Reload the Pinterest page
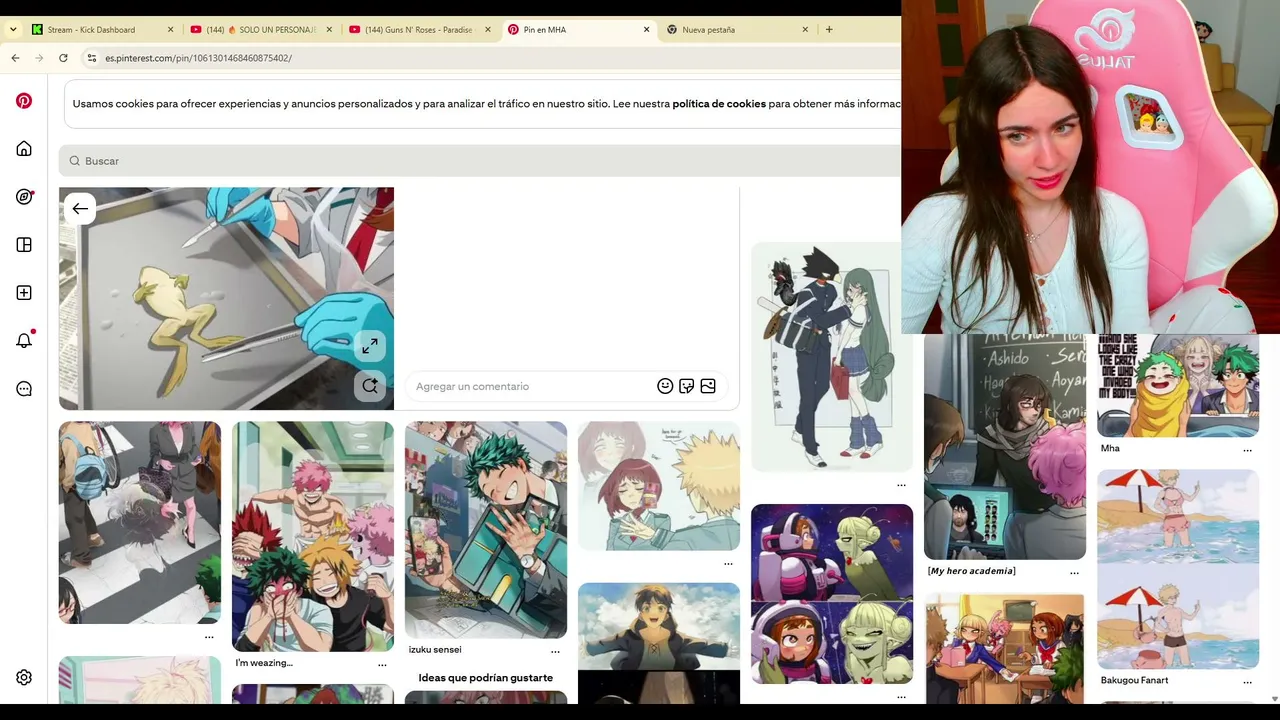 coord(63,58)
